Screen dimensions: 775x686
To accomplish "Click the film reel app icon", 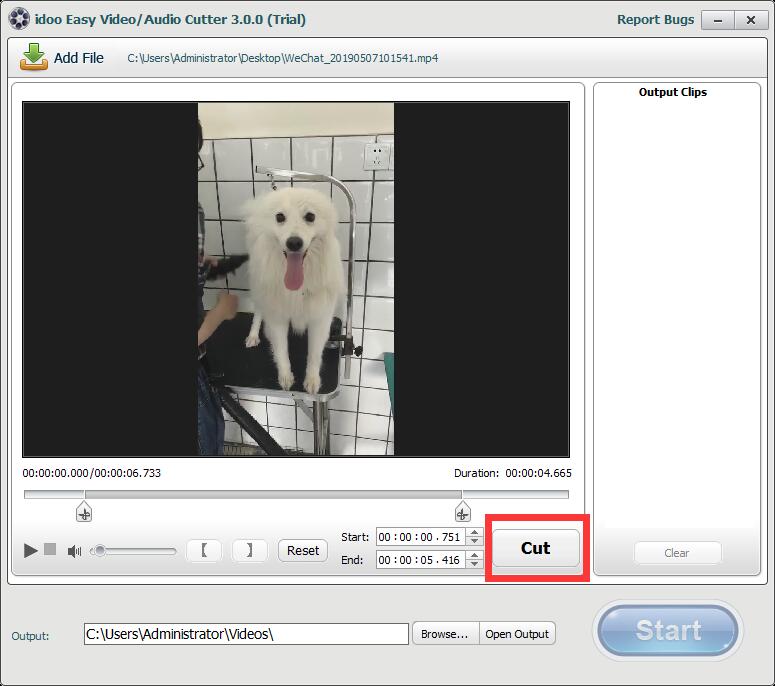I will tap(19, 19).
